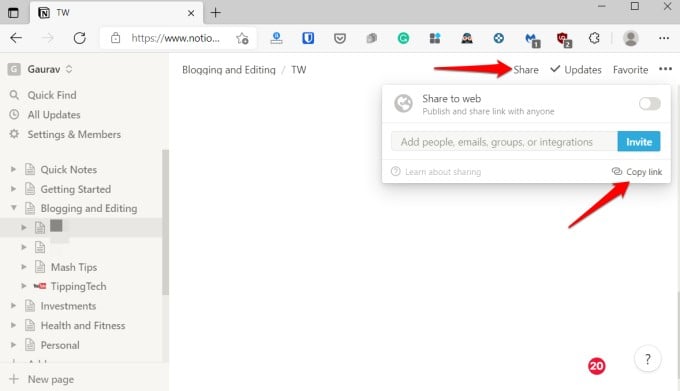Open the Updates menu
The image size is (680, 391).
click(576, 69)
